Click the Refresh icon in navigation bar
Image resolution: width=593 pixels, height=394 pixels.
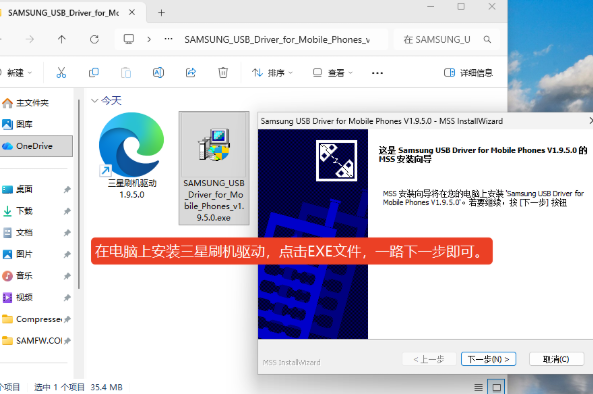click(x=94, y=39)
